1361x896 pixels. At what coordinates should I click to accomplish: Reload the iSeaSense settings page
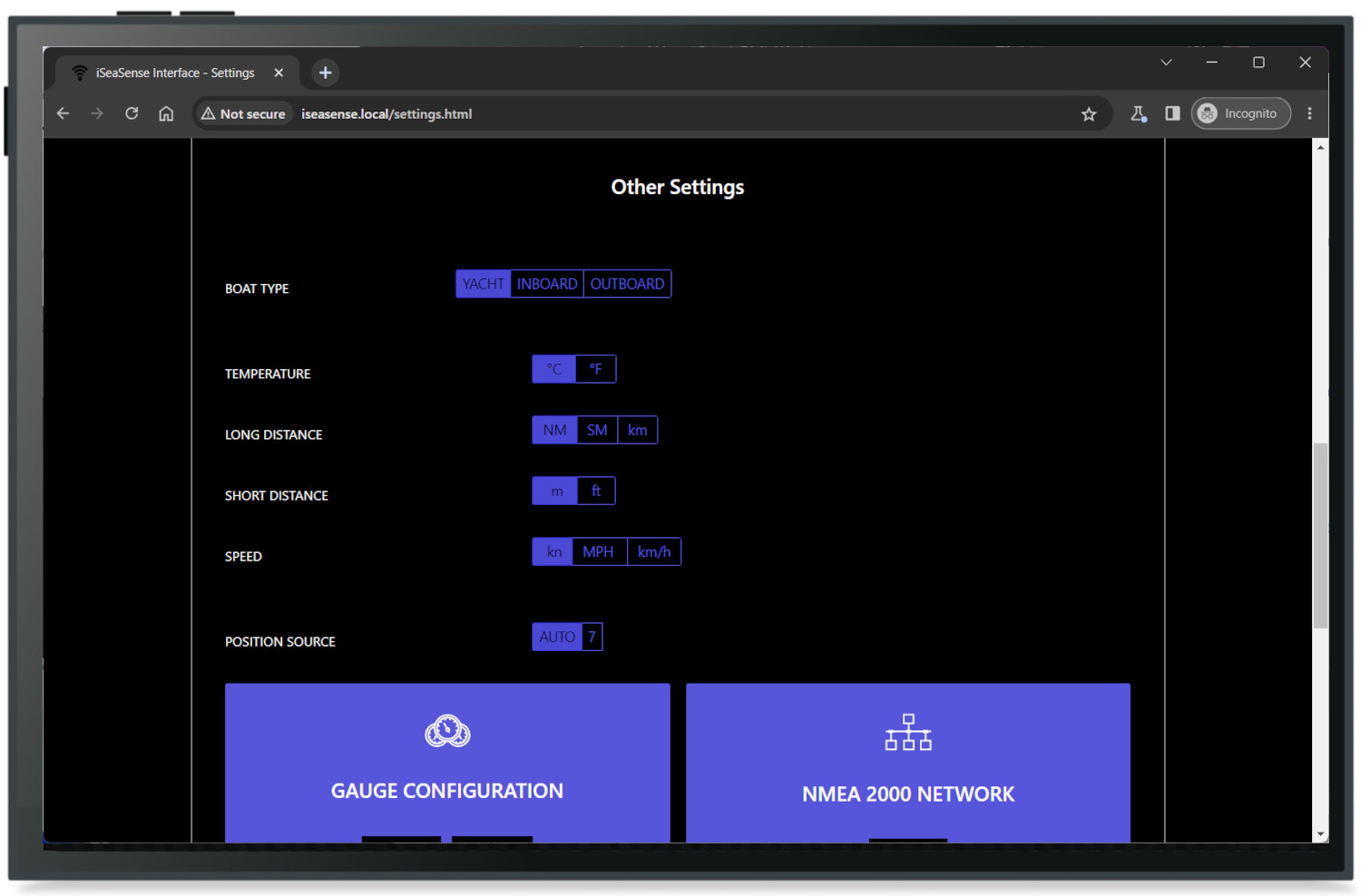coord(132,114)
